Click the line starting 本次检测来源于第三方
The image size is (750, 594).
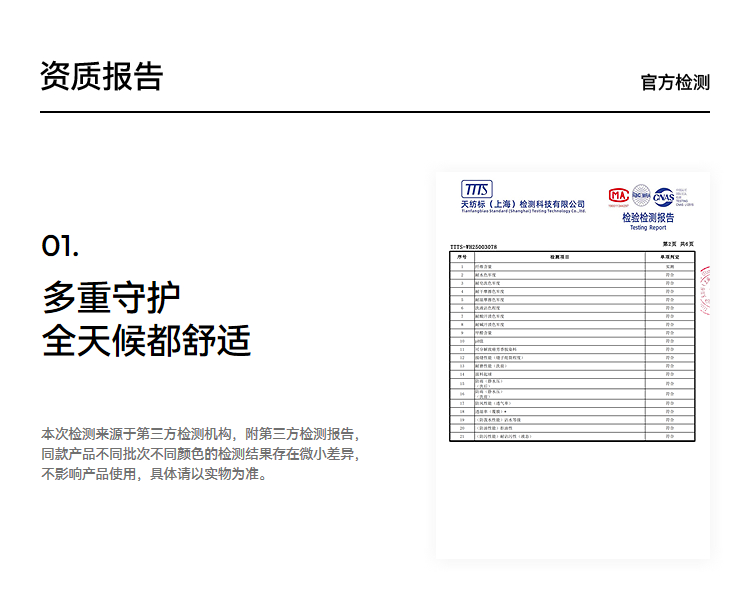[x=200, y=434]
